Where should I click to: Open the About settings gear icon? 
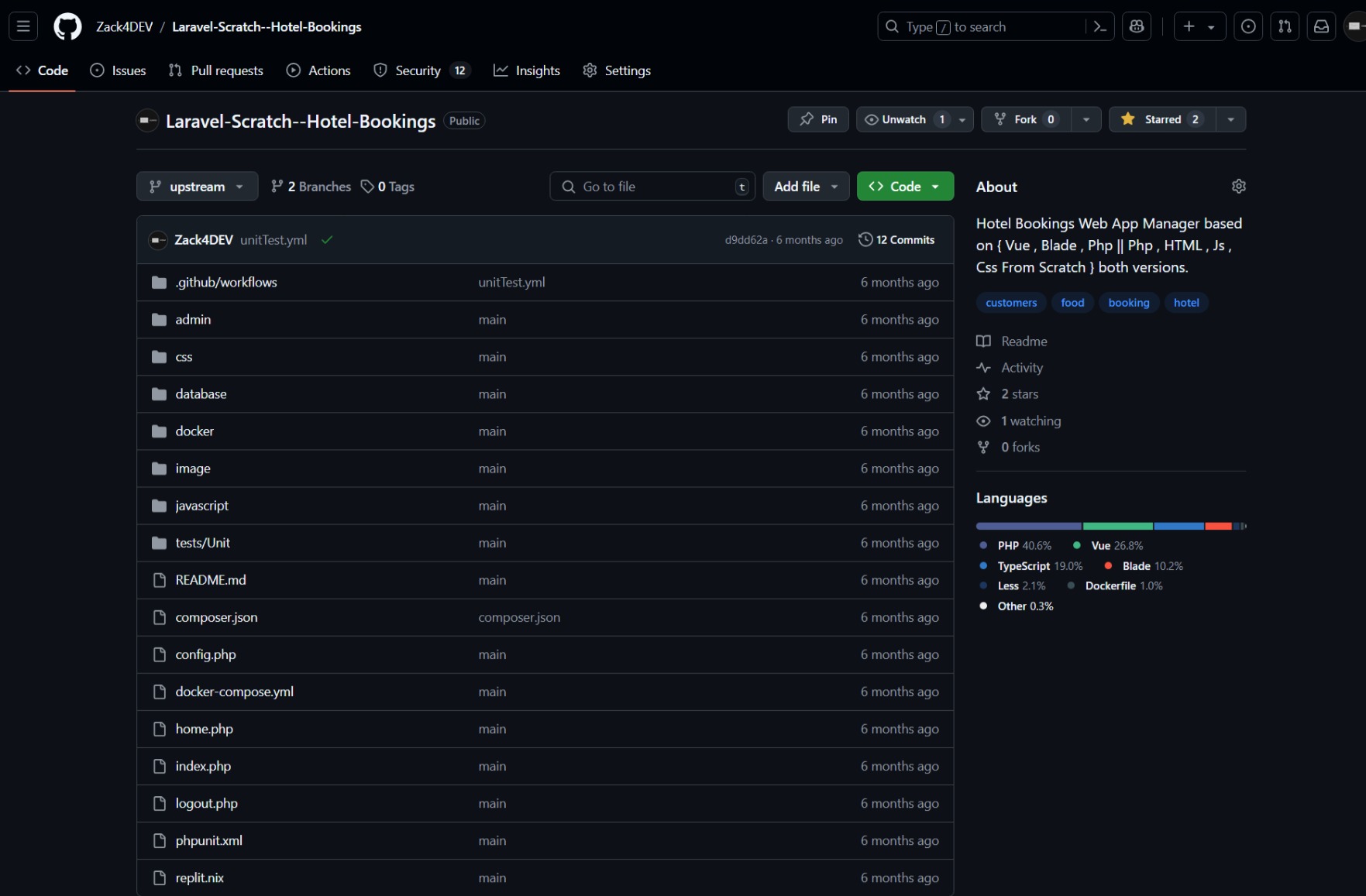click(x=1238, y=187)
